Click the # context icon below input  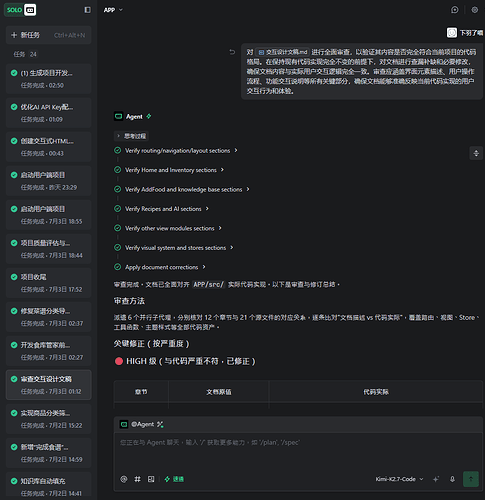coord(137,479)
